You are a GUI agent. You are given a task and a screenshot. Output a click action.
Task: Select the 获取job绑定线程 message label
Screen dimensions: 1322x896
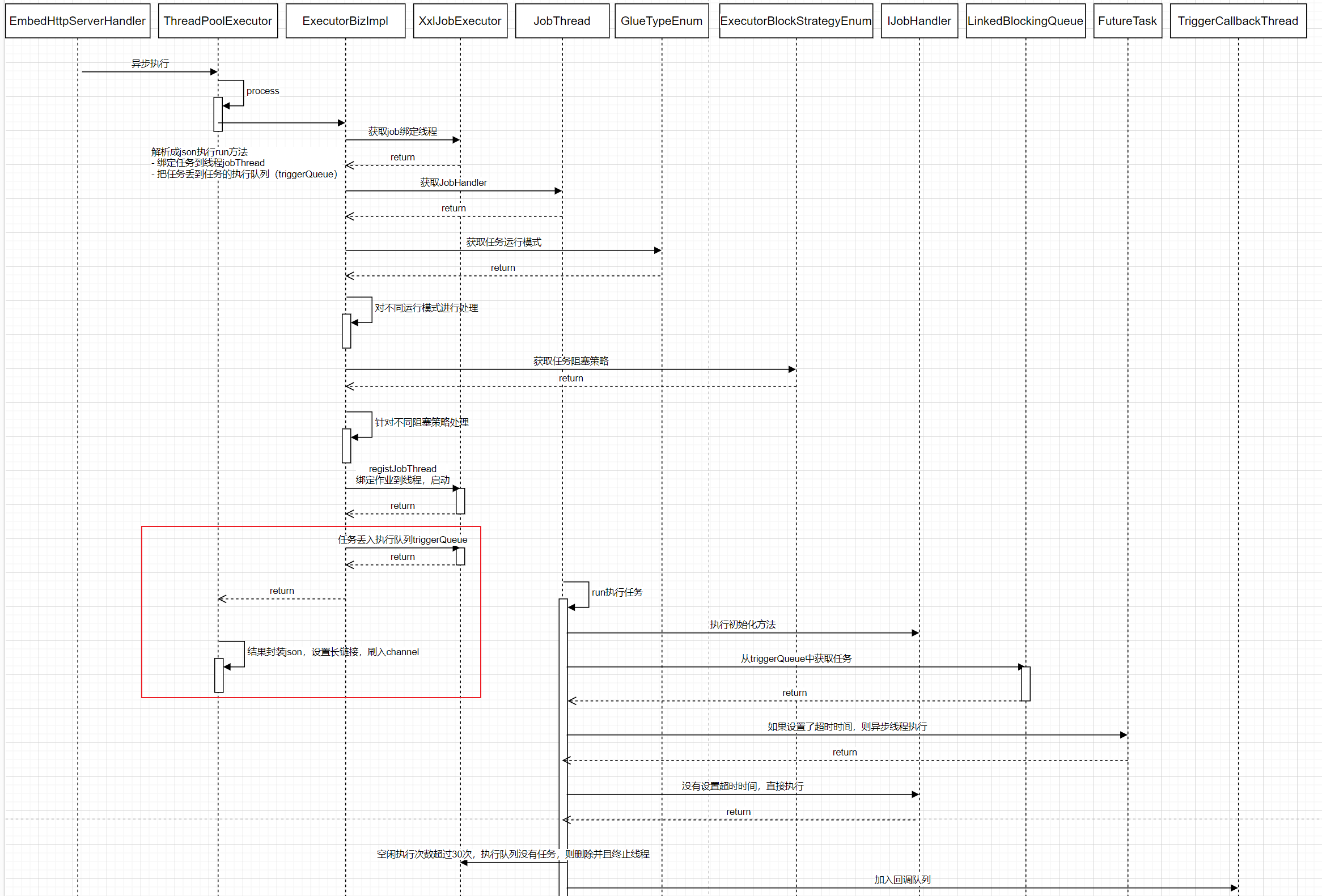pyautogui.click(x=402, y=131)
